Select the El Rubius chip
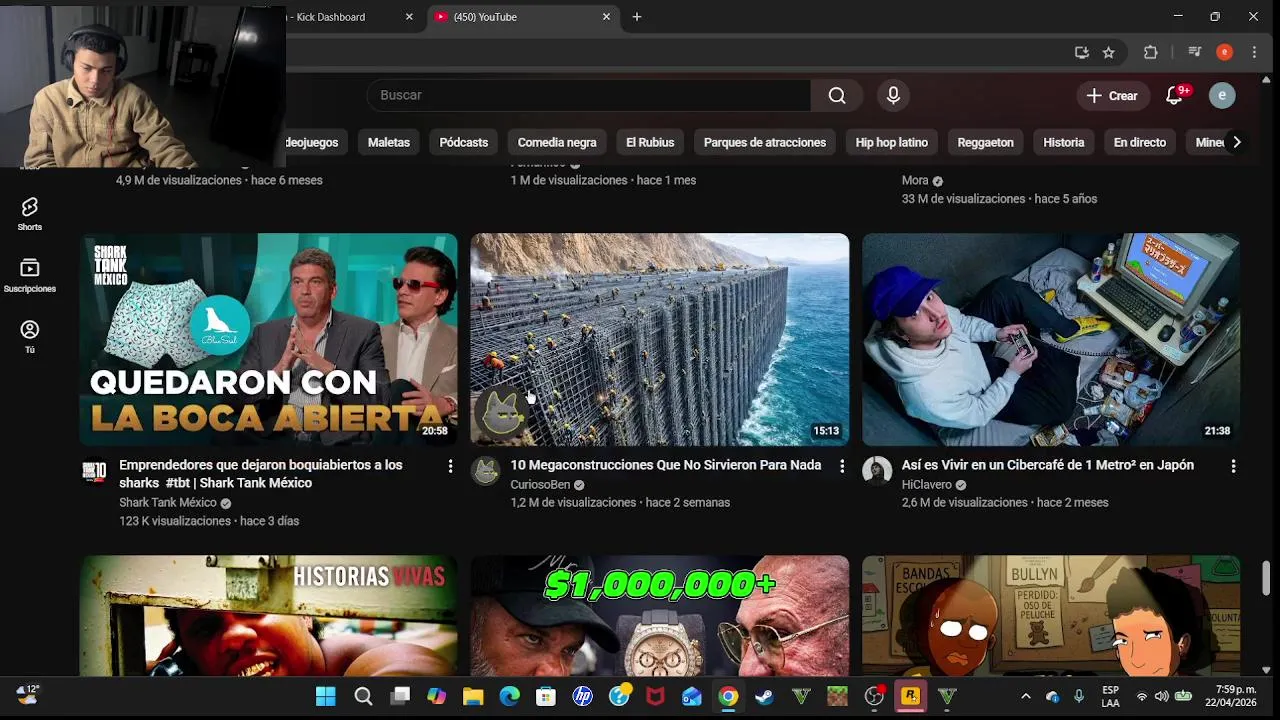Viewport: 1280px width, 720px height. (x=650, y=142)
